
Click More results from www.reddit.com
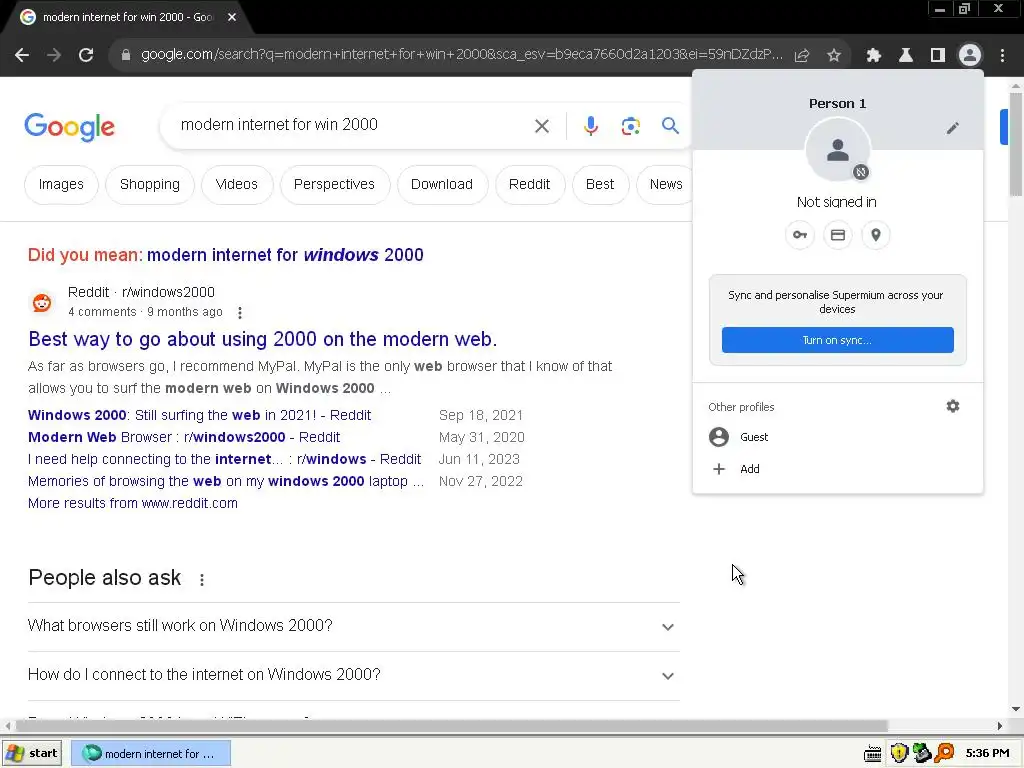pos(133,504)
